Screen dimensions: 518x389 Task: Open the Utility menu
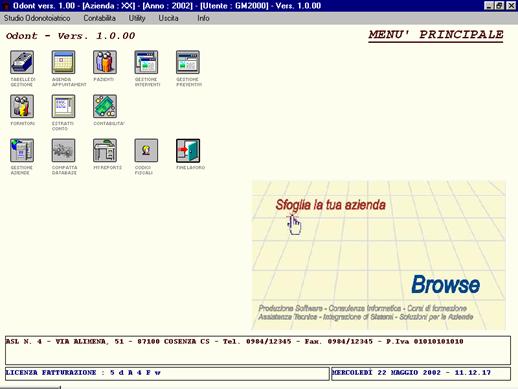(137, 18)
